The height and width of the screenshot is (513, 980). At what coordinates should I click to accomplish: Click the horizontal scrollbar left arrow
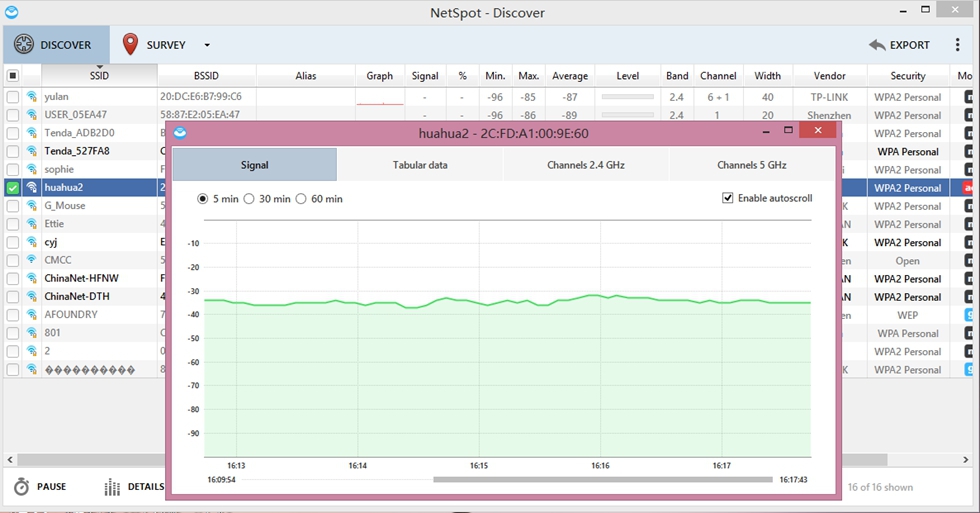(x=10, y=459)
